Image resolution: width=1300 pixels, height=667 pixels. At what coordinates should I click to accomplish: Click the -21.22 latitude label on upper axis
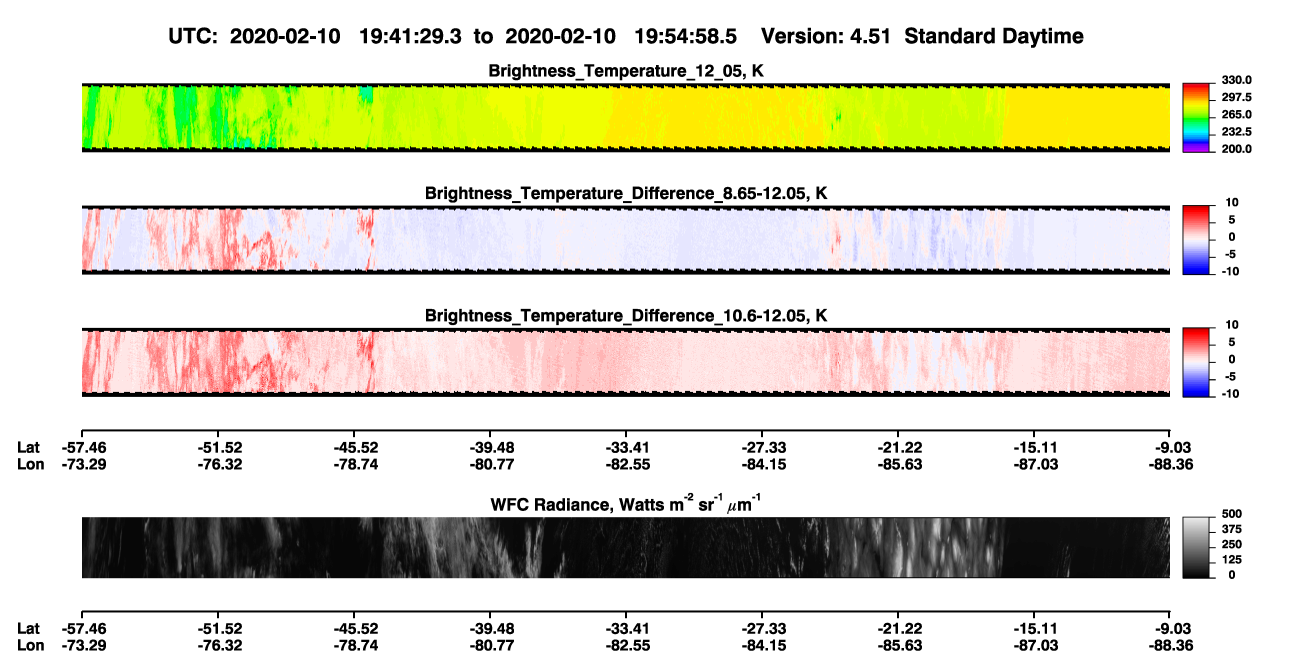tap(898, 447)
